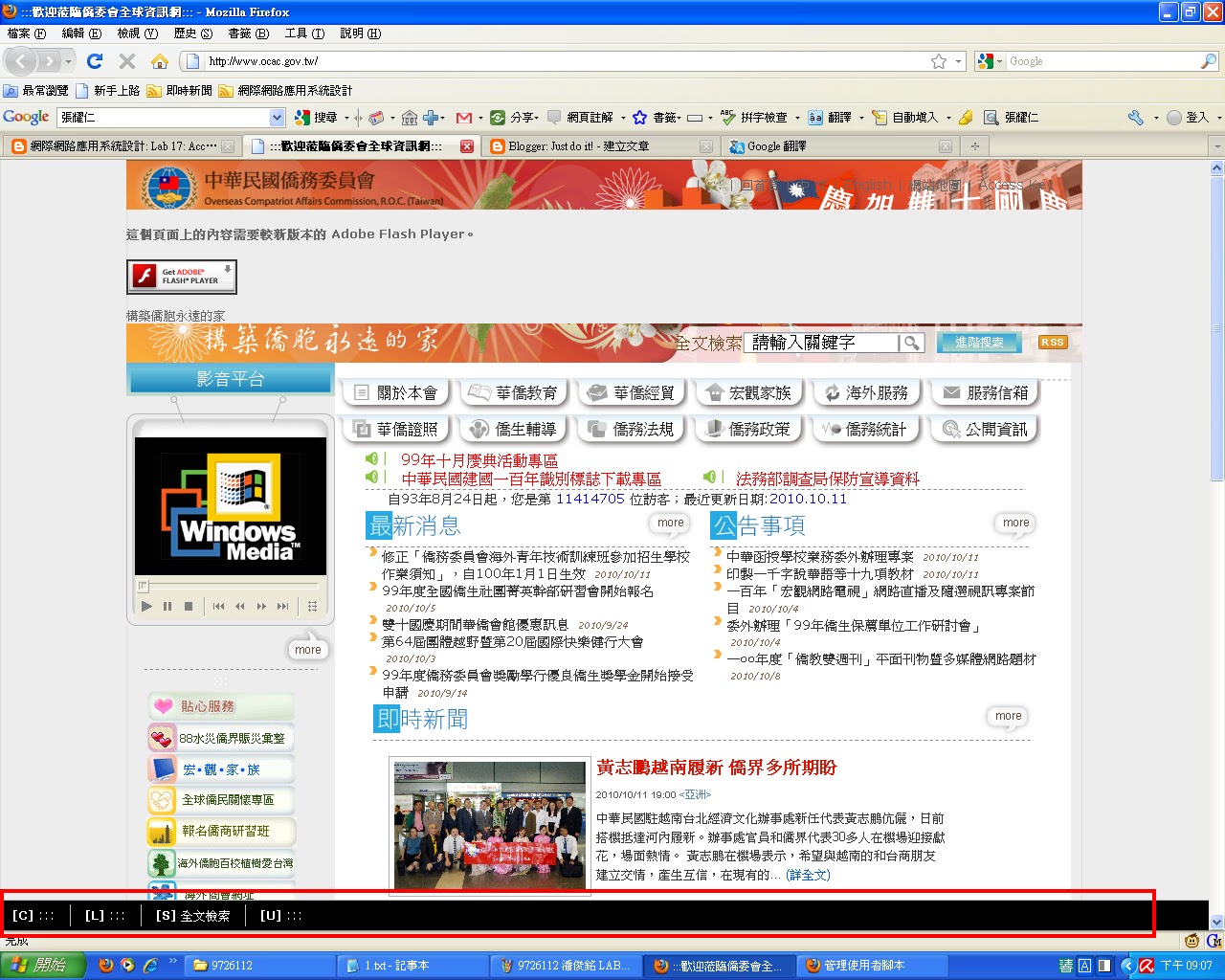Click 自動填入 autofill in Google toolbar
1225x980 pixels.
(904, 118)
